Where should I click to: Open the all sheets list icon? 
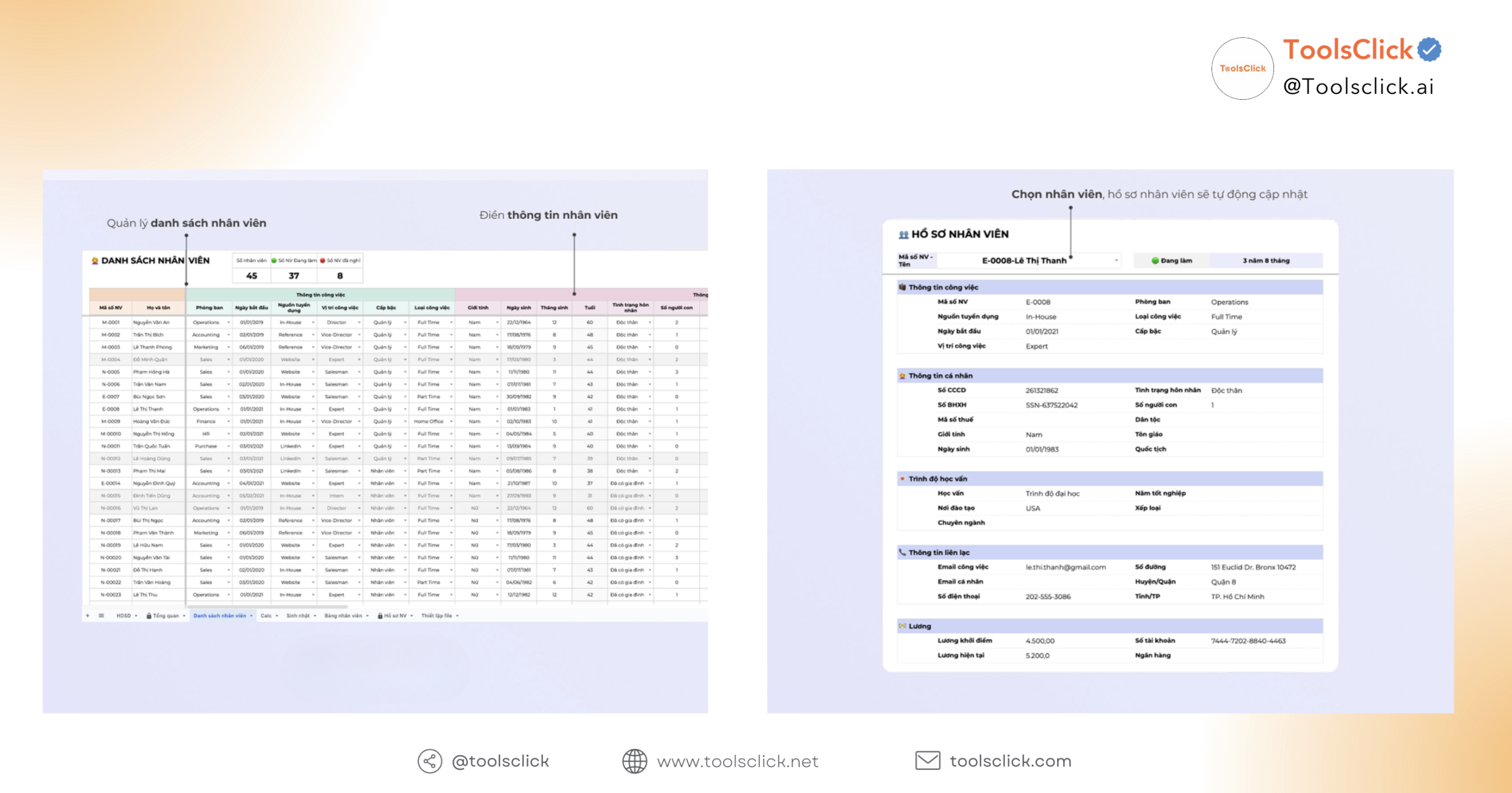[x=102, y=616]
